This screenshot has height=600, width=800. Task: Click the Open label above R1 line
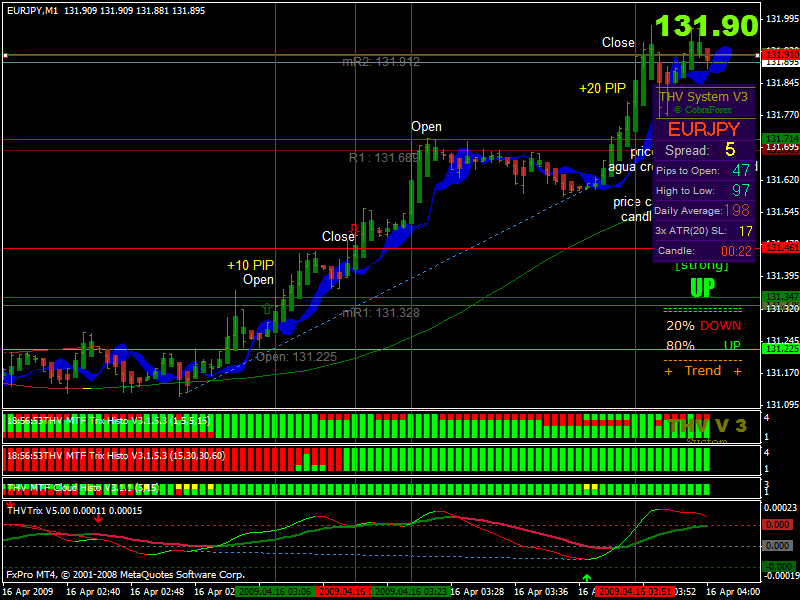point(427,127)
